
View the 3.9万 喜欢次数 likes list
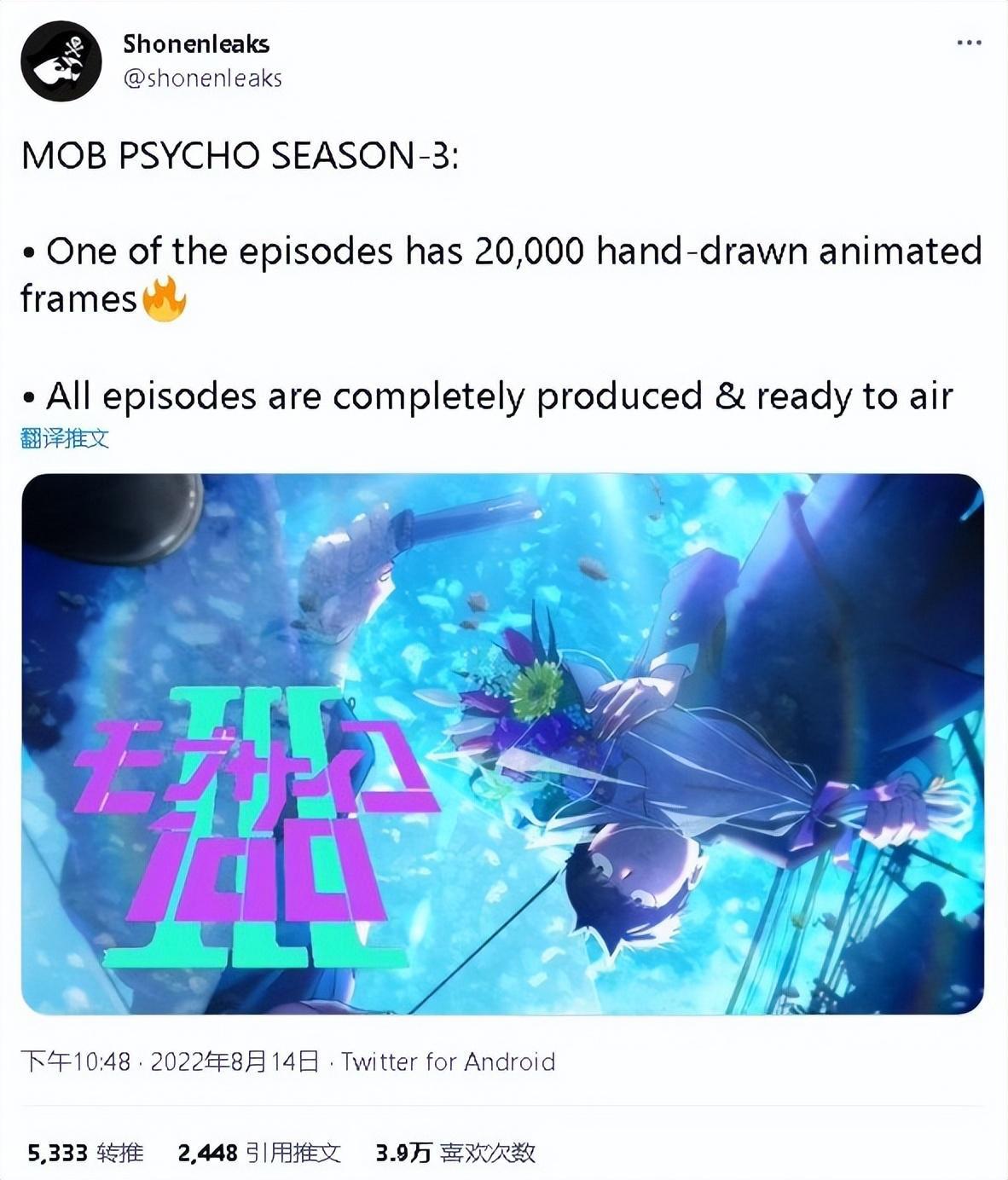[455, 1154]
